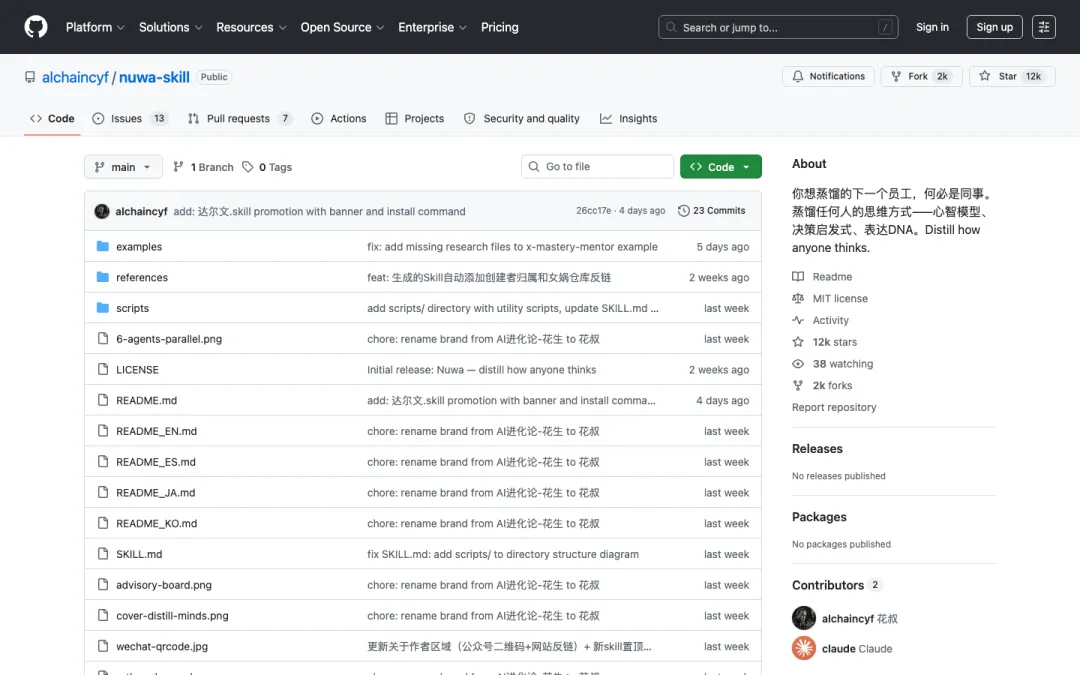Screen dimensions: 1080x675
Task: Open cover-distill-minds.png file
Action: [172, 616]
